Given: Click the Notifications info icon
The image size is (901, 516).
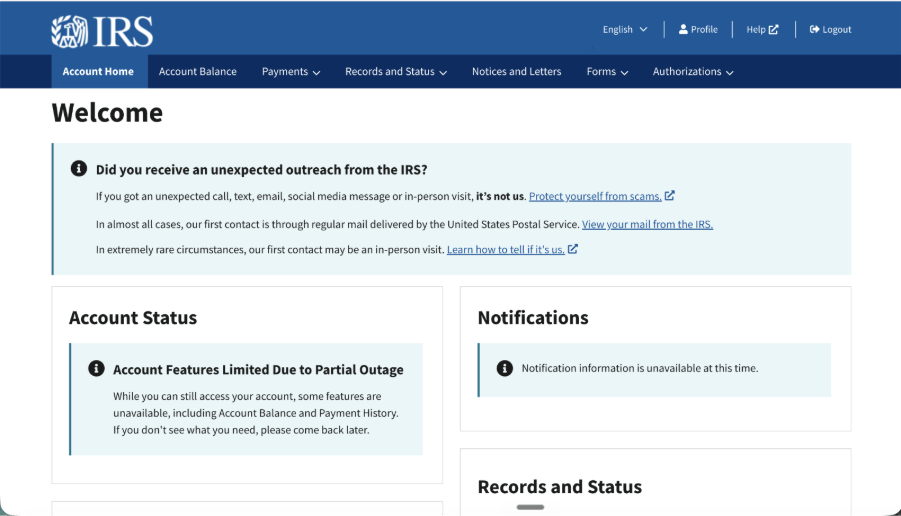Looking at the screenshot, I should (x=505, y=368).
